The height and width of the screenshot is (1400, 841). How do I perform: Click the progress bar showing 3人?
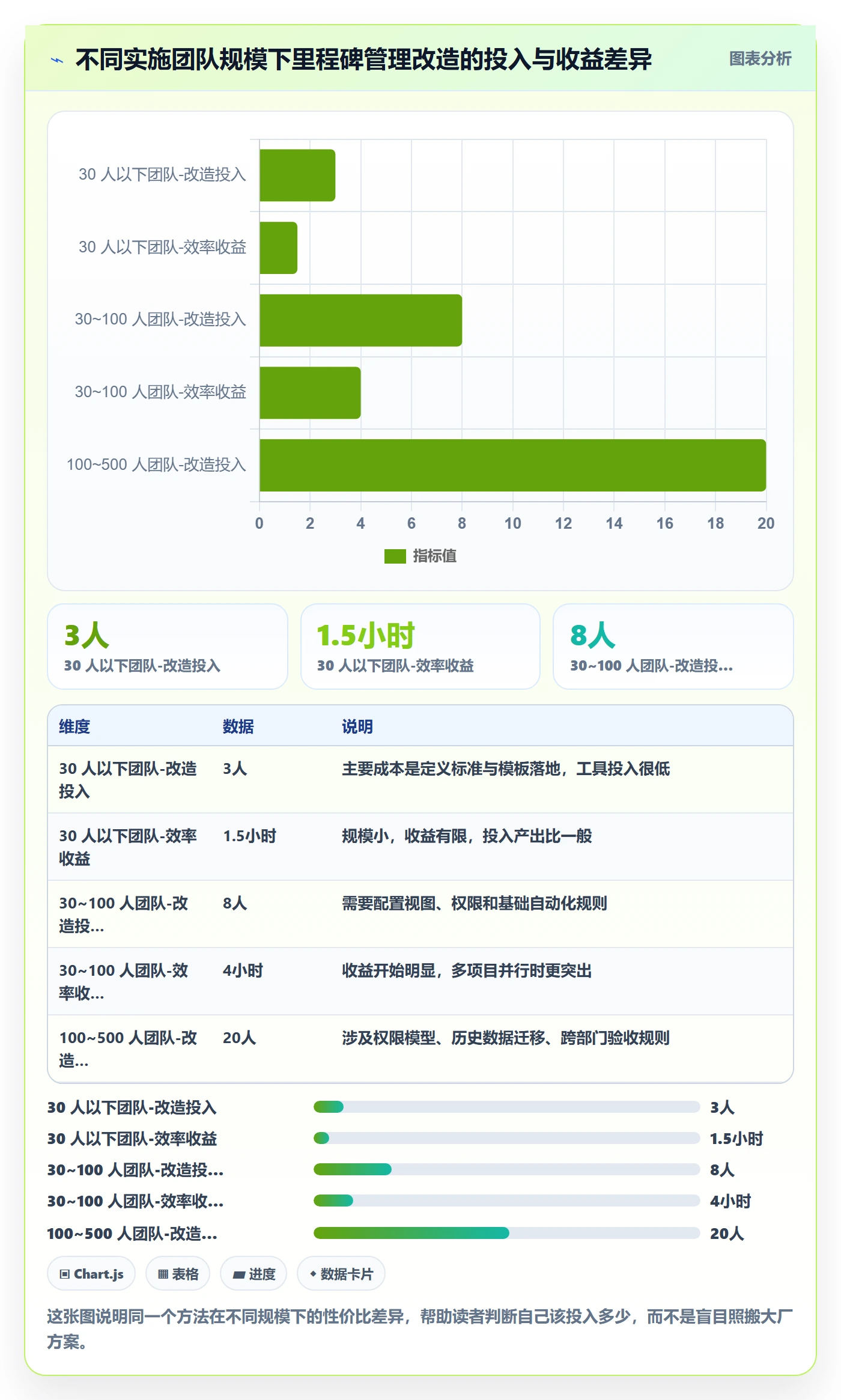click(x=507, y=1107)
